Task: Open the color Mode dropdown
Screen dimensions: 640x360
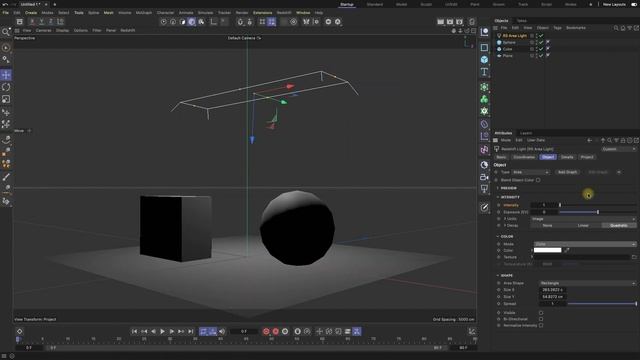Action: pyautogui.click(x=585, y=244)
